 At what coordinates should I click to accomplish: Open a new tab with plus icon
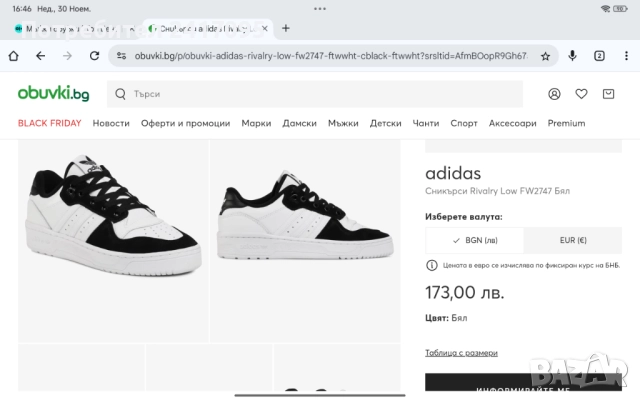coord(286,28)
